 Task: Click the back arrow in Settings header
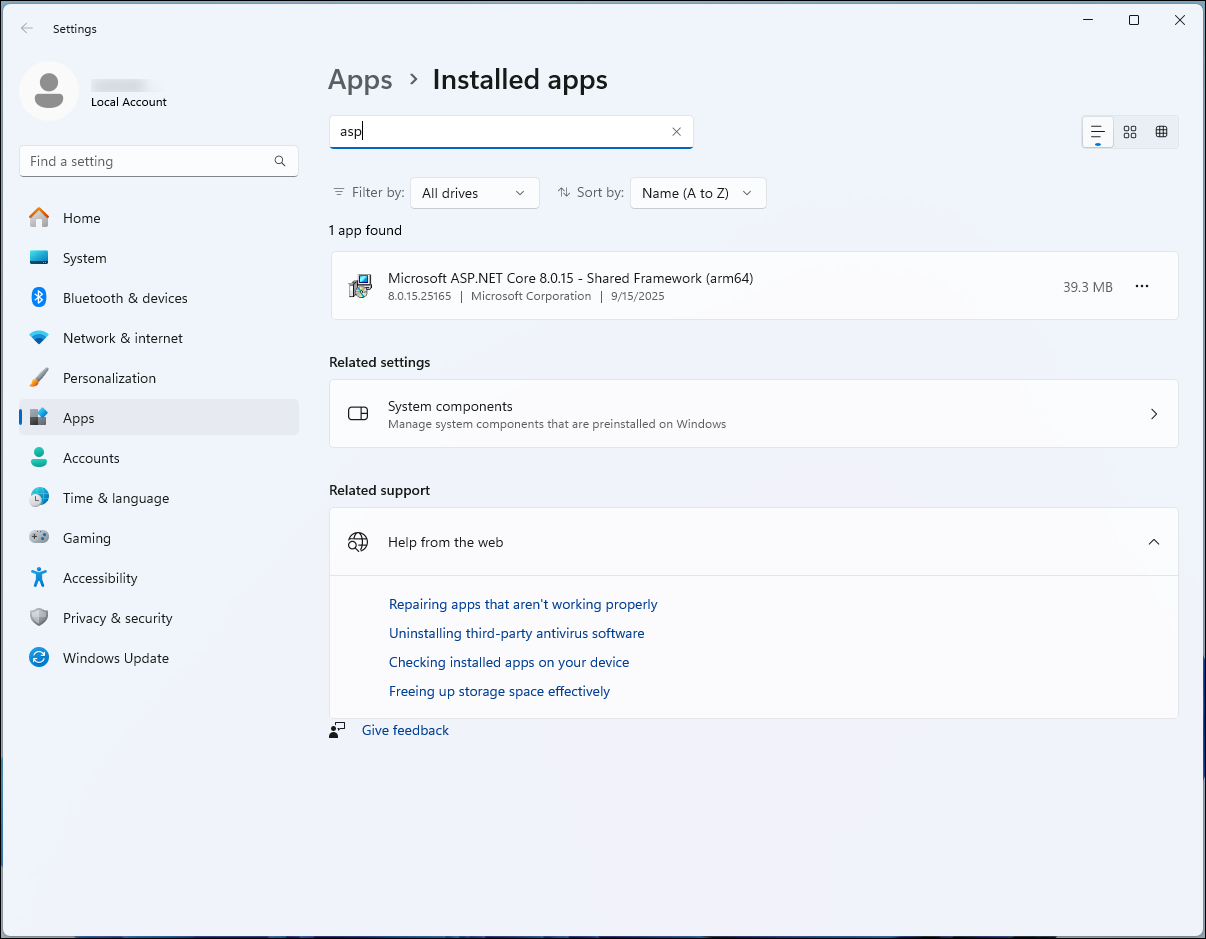coord(27,29)
